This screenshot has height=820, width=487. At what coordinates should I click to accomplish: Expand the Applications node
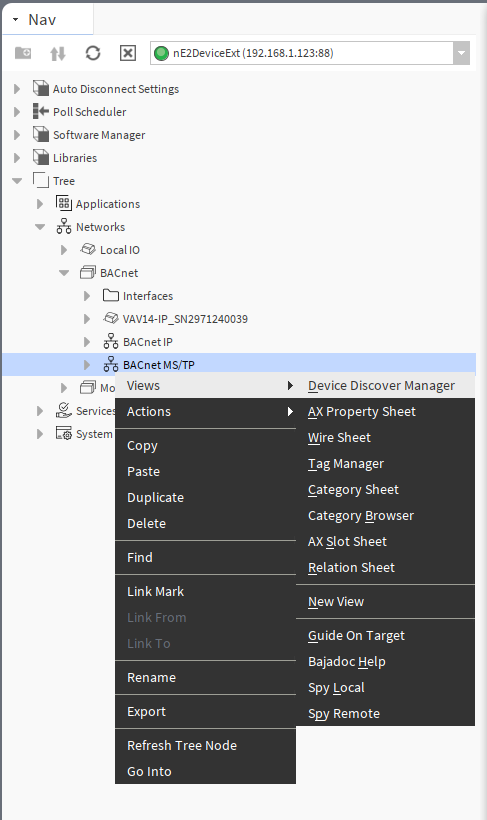(40, 204)
